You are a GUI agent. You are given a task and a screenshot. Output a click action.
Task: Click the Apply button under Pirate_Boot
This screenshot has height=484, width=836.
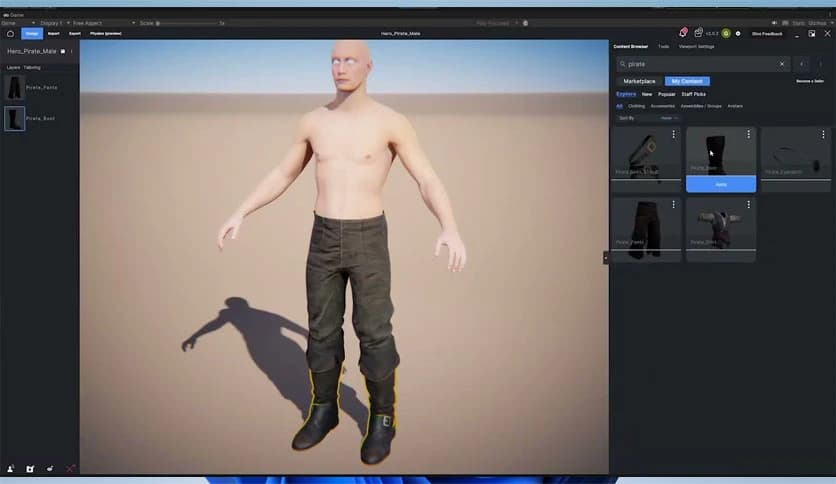[x=721, y=184]
